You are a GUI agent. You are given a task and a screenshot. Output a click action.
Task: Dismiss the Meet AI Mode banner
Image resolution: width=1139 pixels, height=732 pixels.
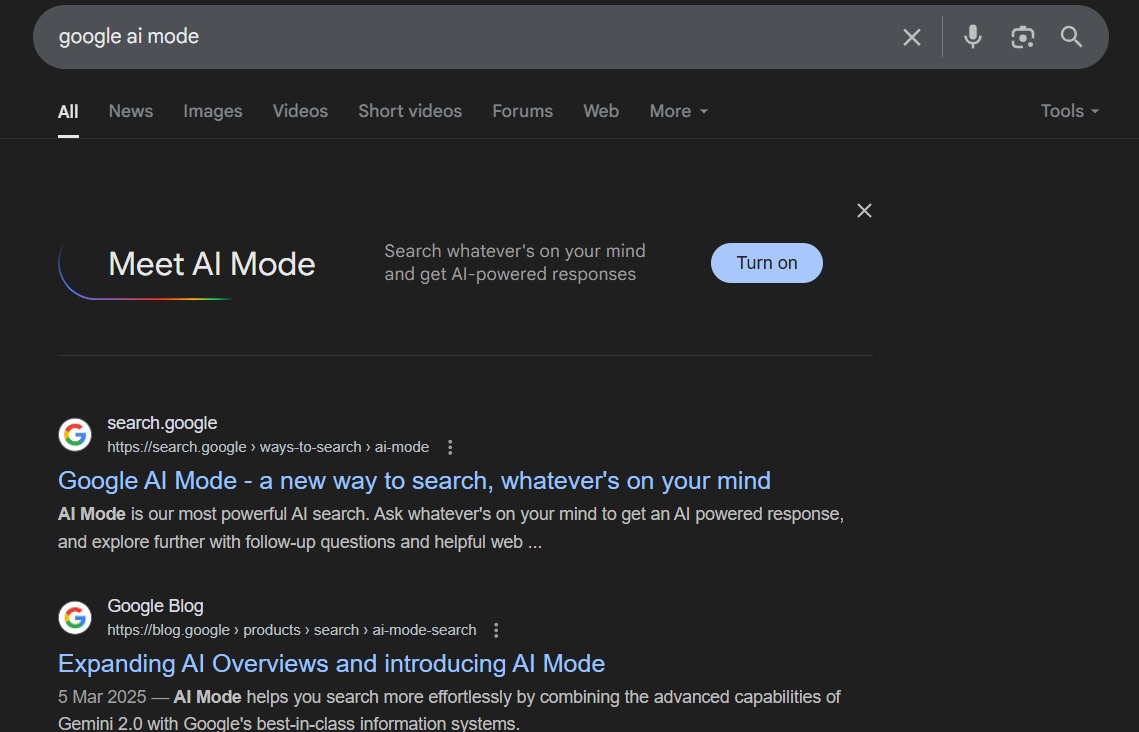pyautogui.click(x=864, y=210)
